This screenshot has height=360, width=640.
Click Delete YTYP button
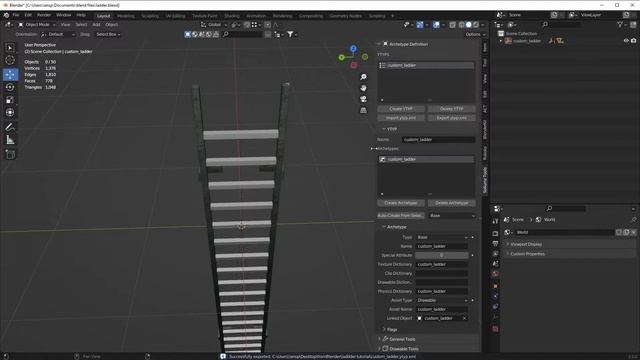coord(451,109)
